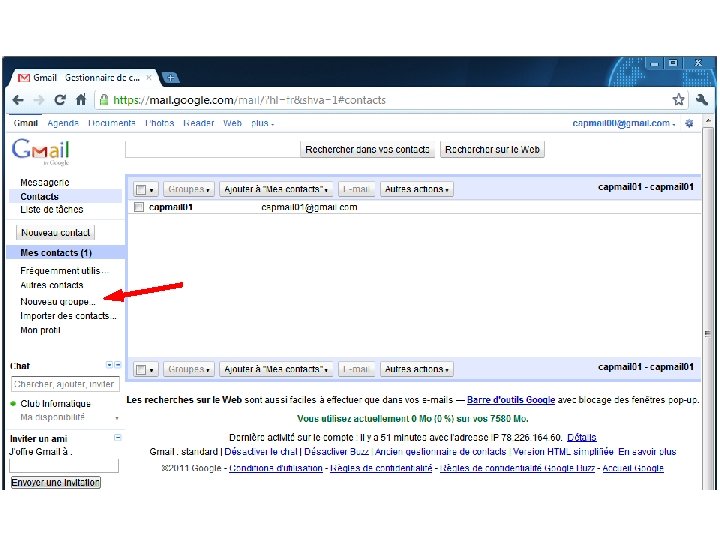The width and height of the screenshot is (720, 540).
Task: Open bottom Autres actions dropdown
Action: pos(416,369)
